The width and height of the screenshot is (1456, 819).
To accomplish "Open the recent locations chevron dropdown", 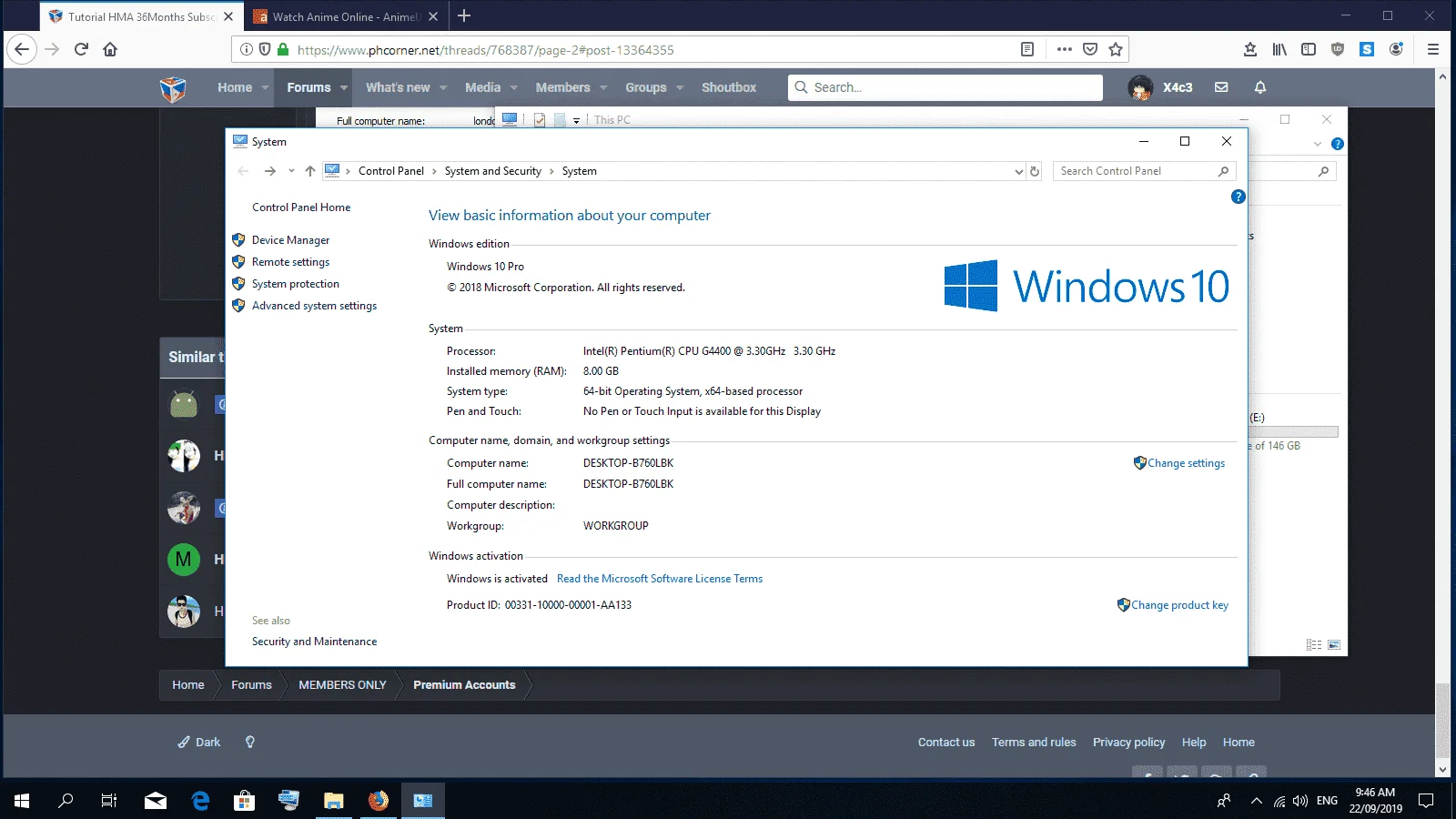I will pyautogui.click(x=291, y=171).
